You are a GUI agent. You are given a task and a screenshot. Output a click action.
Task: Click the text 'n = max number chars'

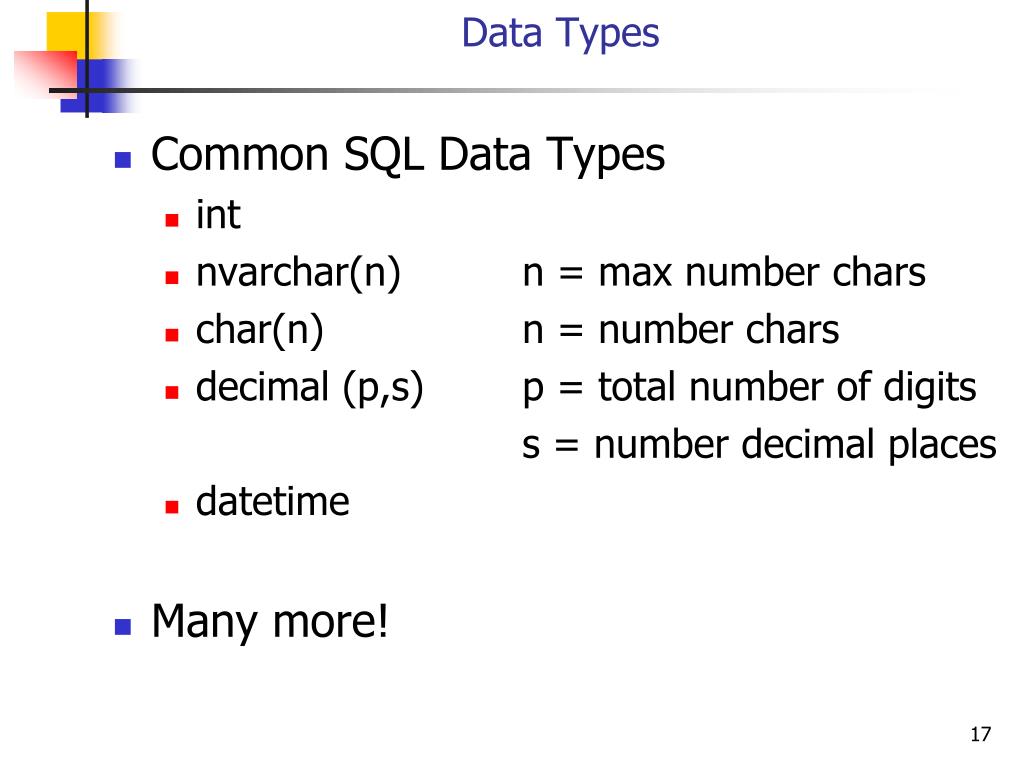tap(724, 272)
